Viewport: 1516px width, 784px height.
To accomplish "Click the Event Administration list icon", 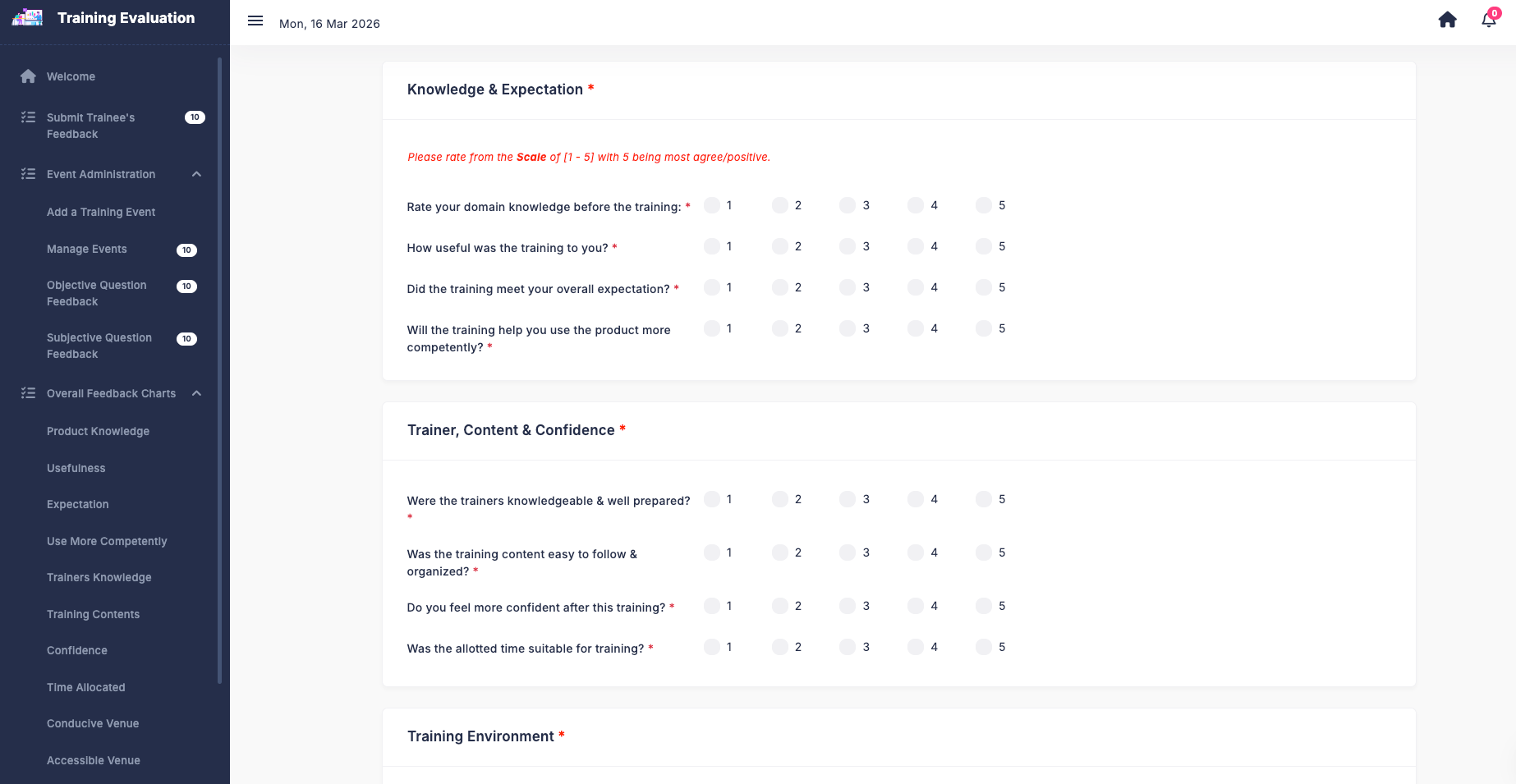I will [x=28, y=174].
